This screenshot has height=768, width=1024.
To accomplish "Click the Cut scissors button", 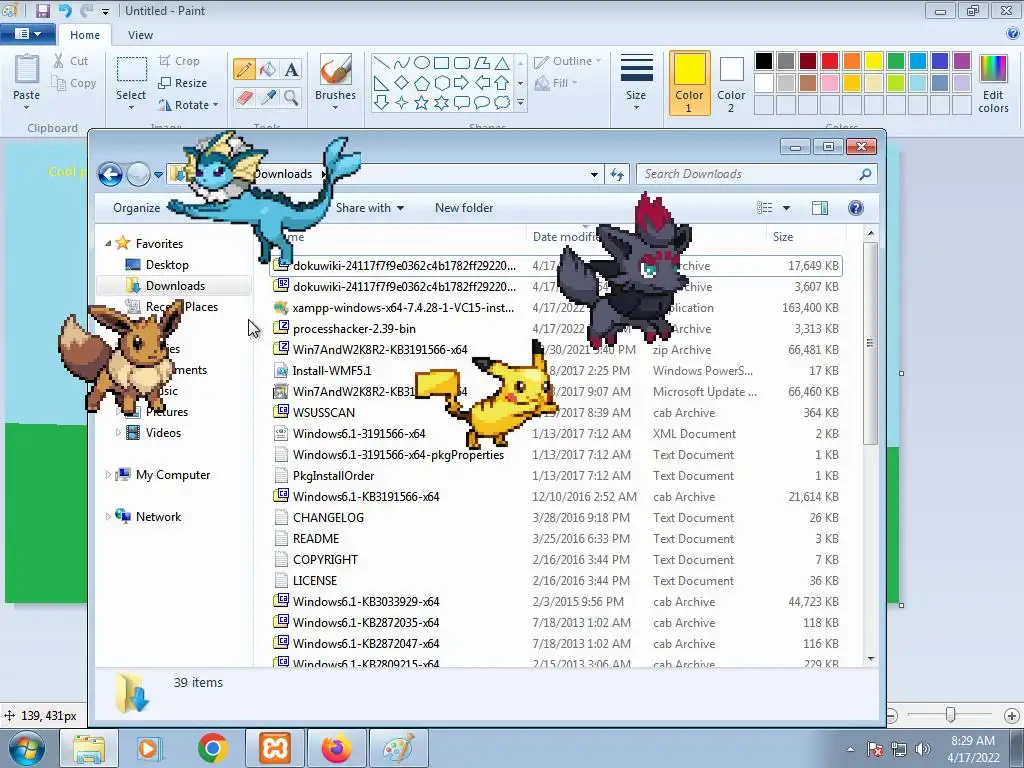I will 70,61.
